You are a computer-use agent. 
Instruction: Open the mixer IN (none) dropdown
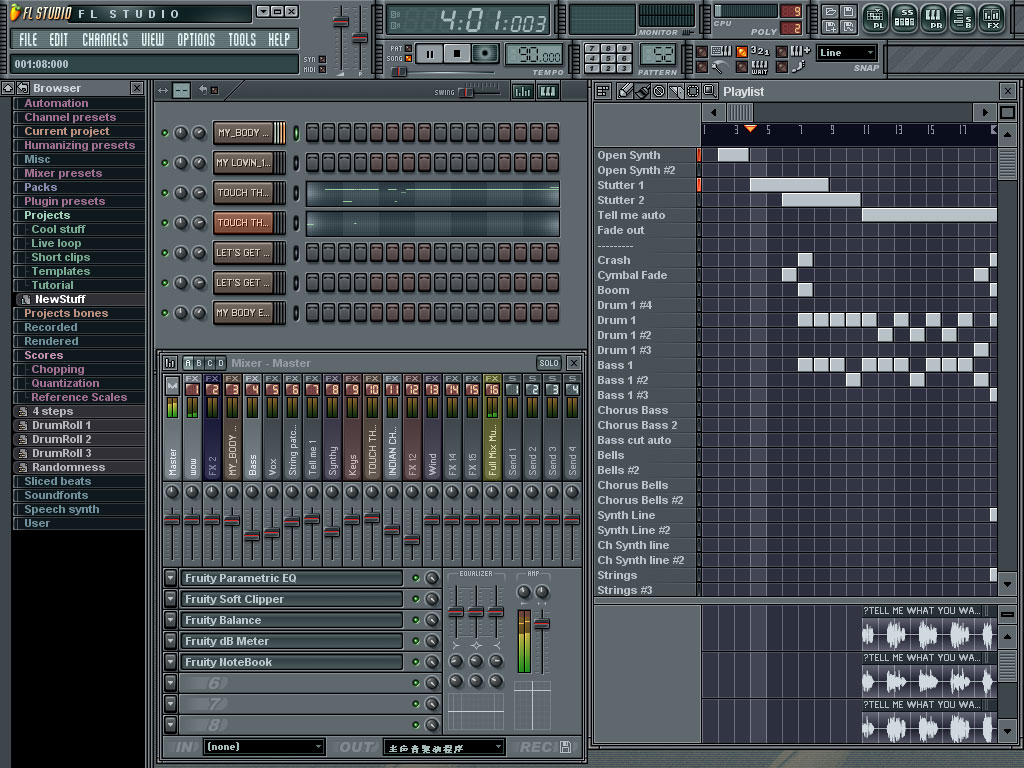264,747
